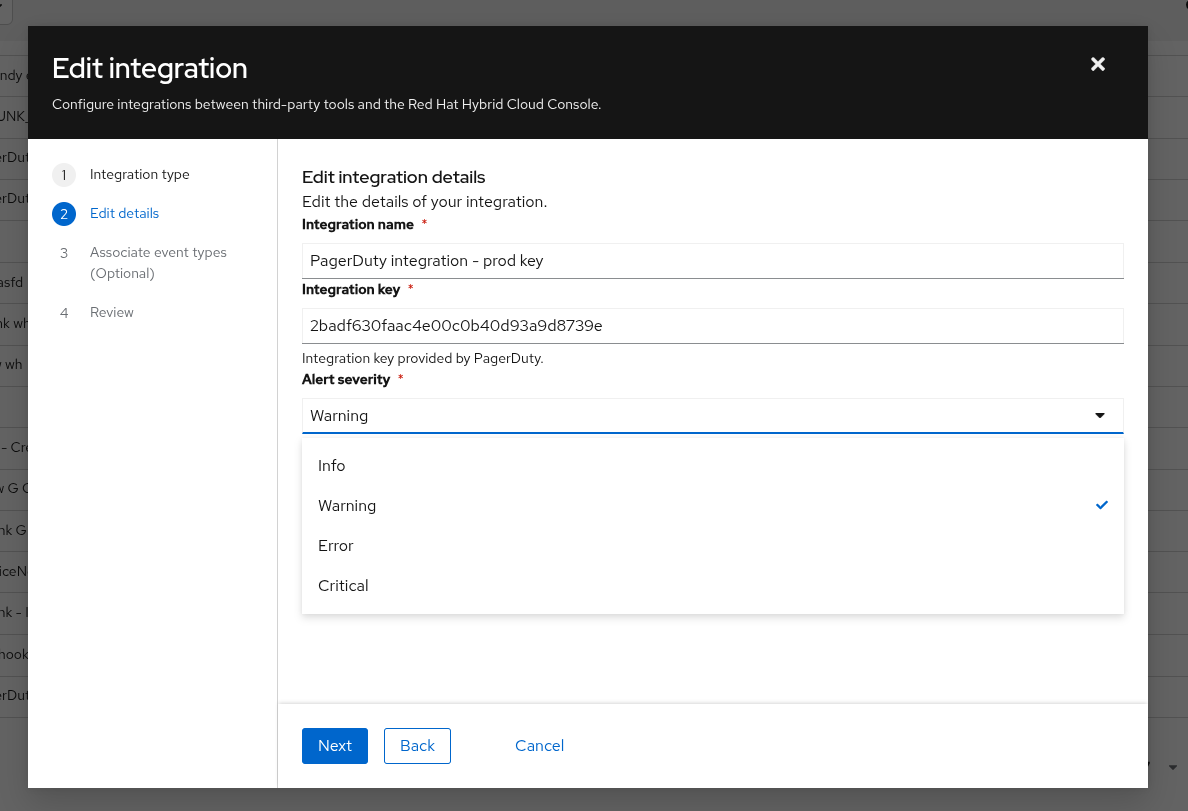Go back using the Back button
The height and width of the screenshot is (811, 1188).
point(417,746)
